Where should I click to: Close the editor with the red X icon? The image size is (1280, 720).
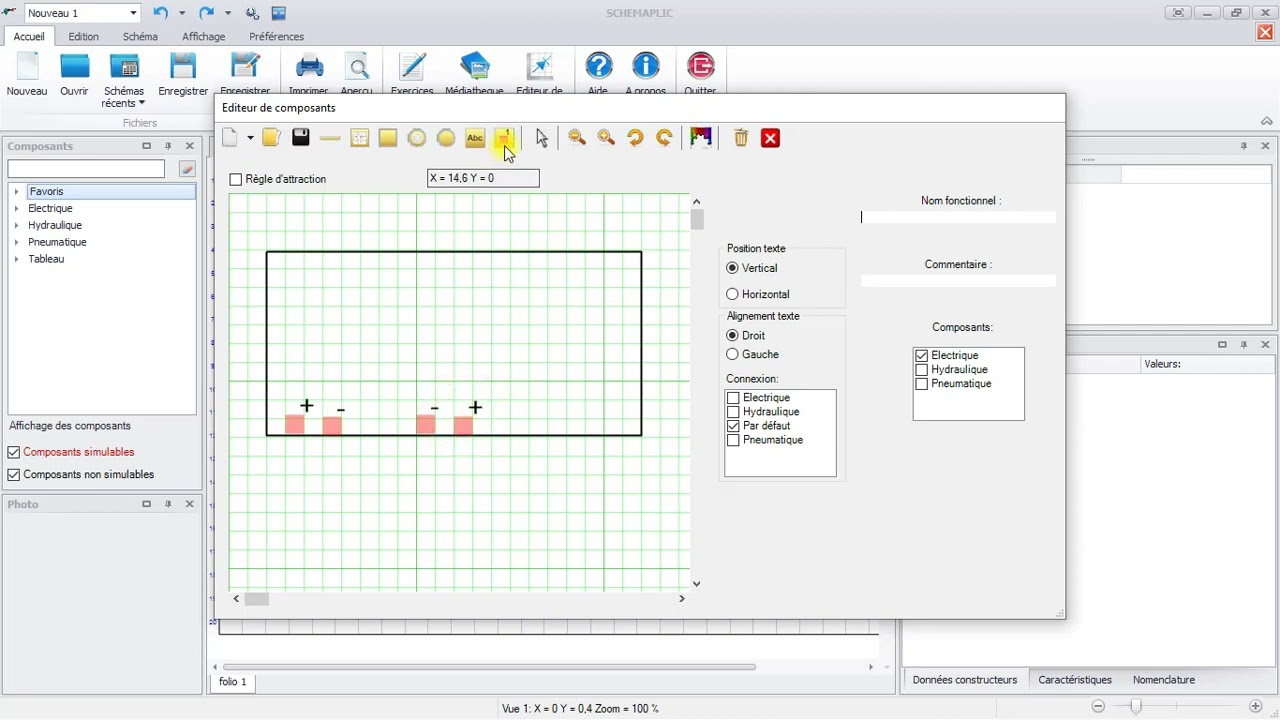pyautogui.click(x=770, y=138)
